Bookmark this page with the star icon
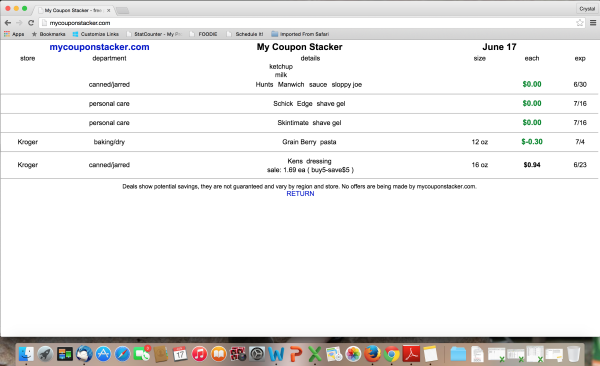This screenshot has height=366, width=600. pyautogui.click(x=580, y=23)
